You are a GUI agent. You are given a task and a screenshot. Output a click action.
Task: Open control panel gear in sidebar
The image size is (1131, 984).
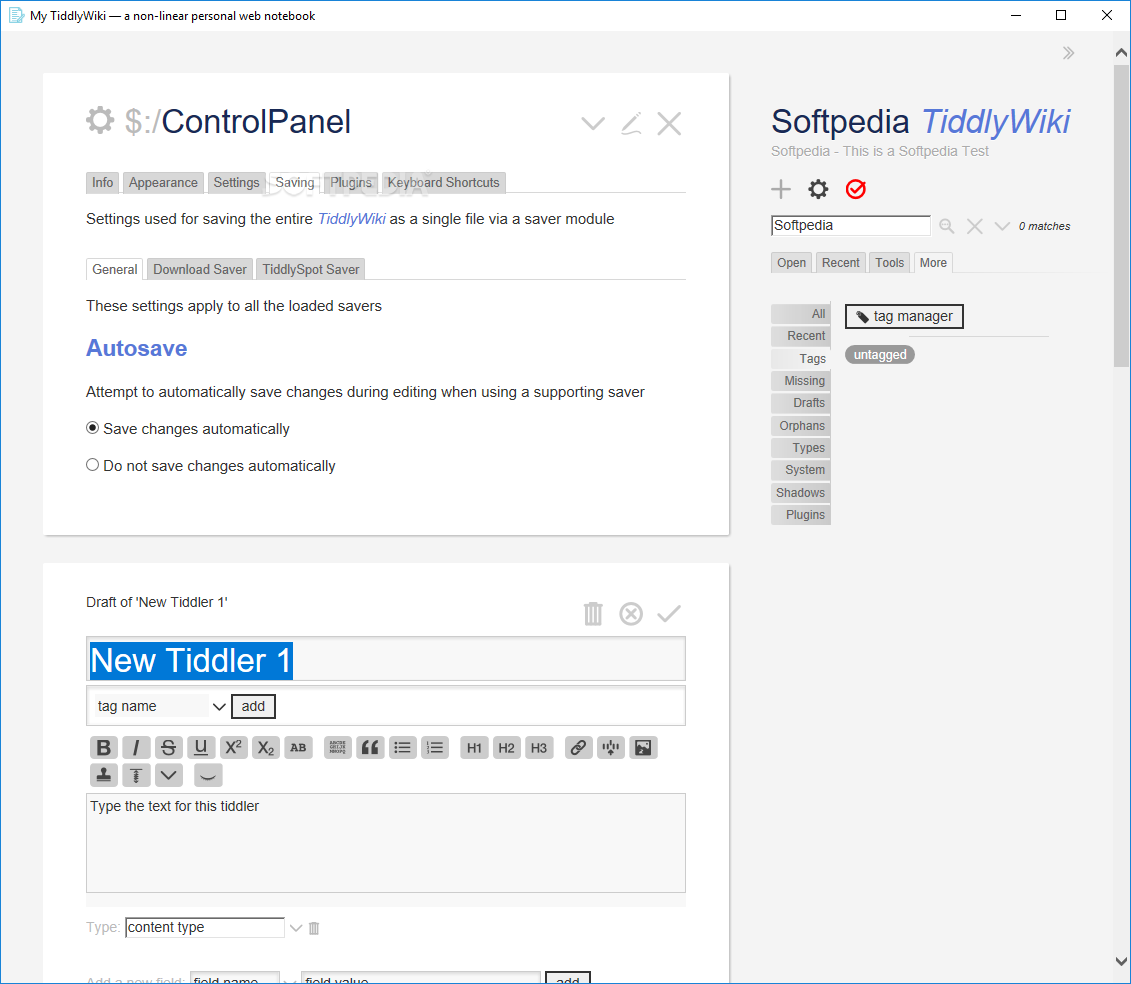coord(818,189)
